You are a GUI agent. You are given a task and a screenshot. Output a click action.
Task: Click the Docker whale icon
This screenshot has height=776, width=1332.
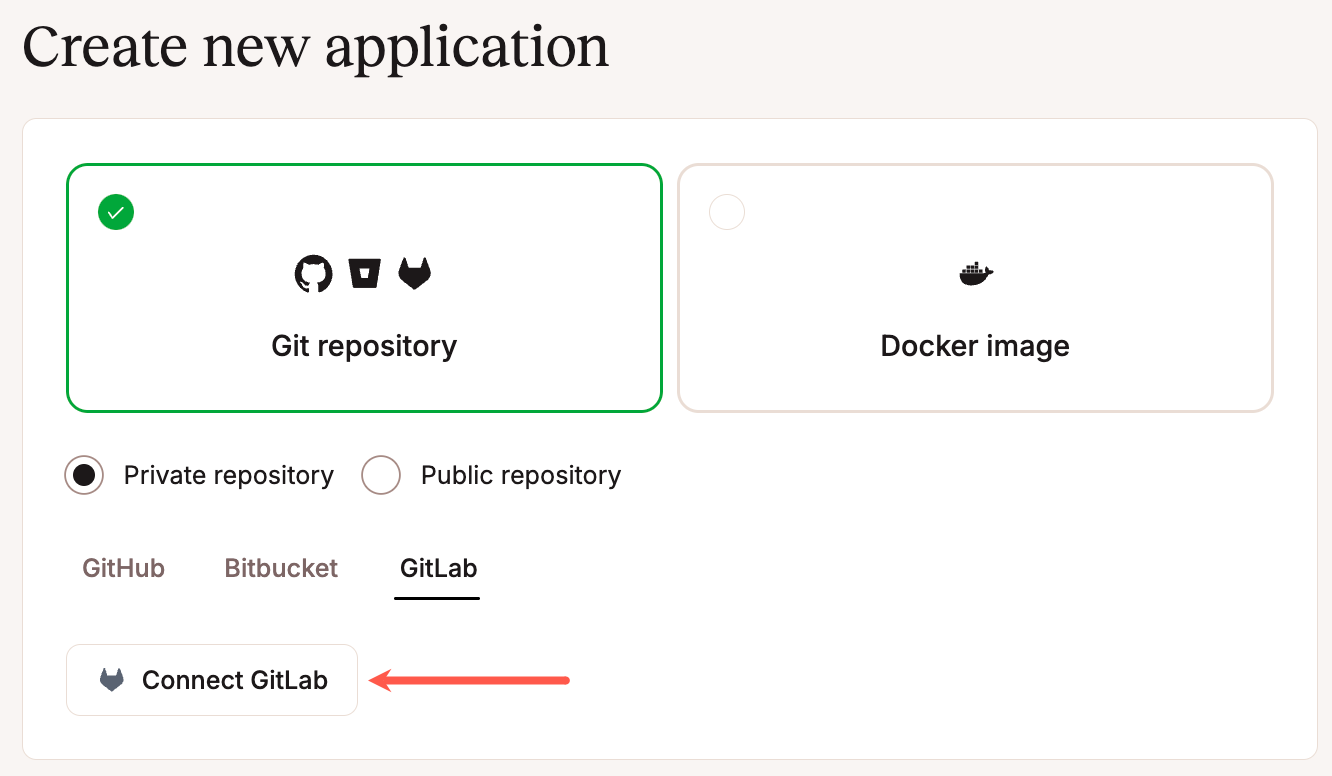[975, 272]
